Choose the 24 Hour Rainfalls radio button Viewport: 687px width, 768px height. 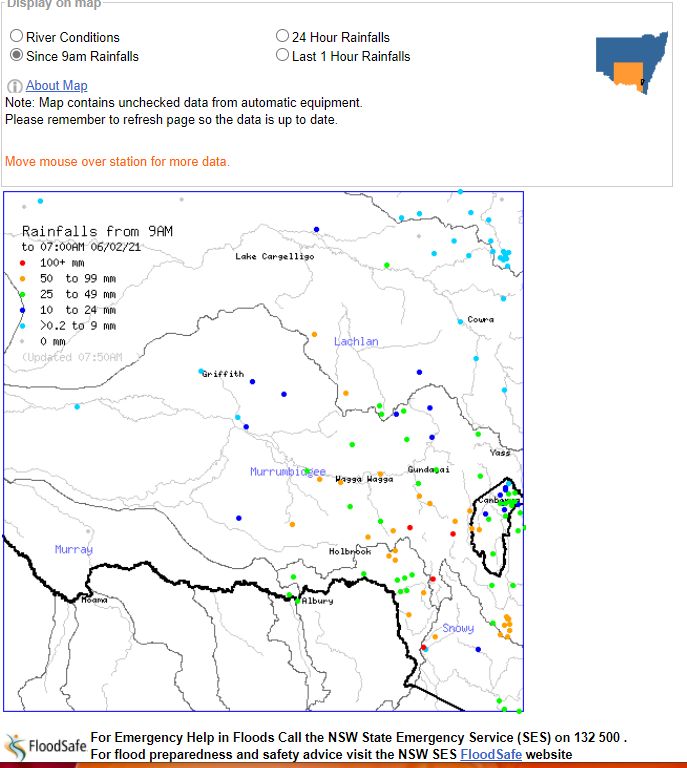(282, 36)
